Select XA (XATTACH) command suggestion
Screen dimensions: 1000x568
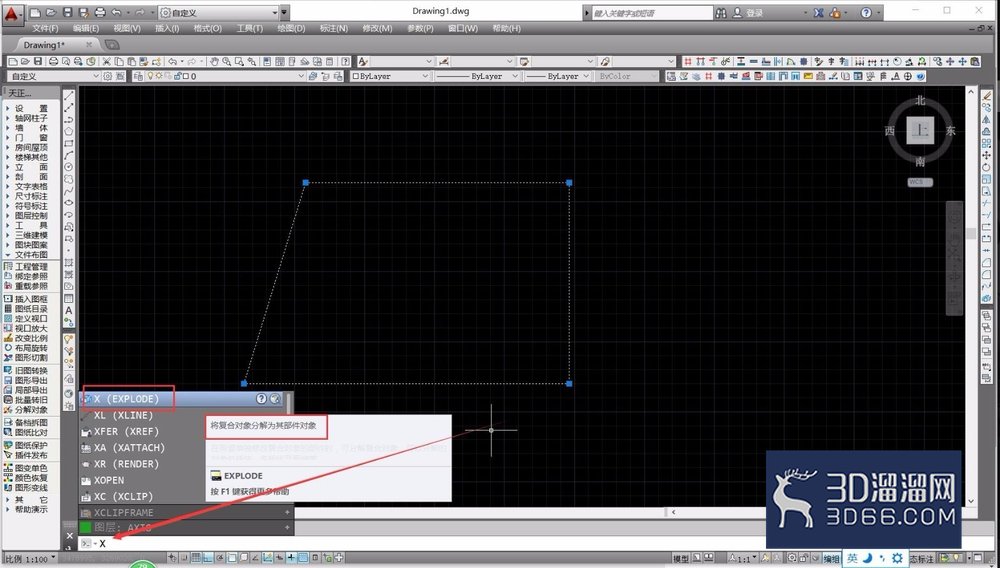129,448
